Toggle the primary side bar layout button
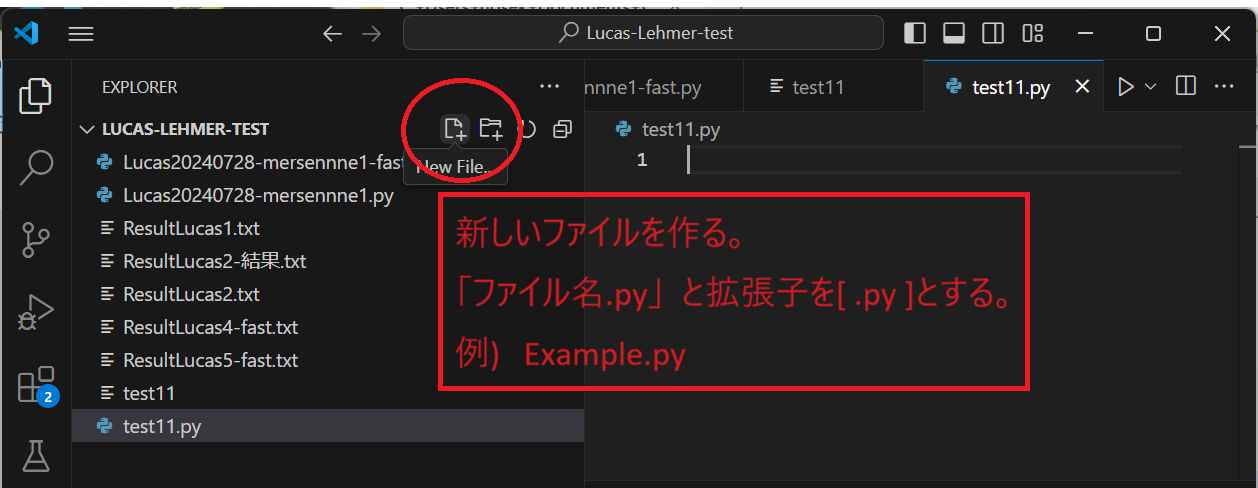Screen dimensions: 1258x488 914,33
